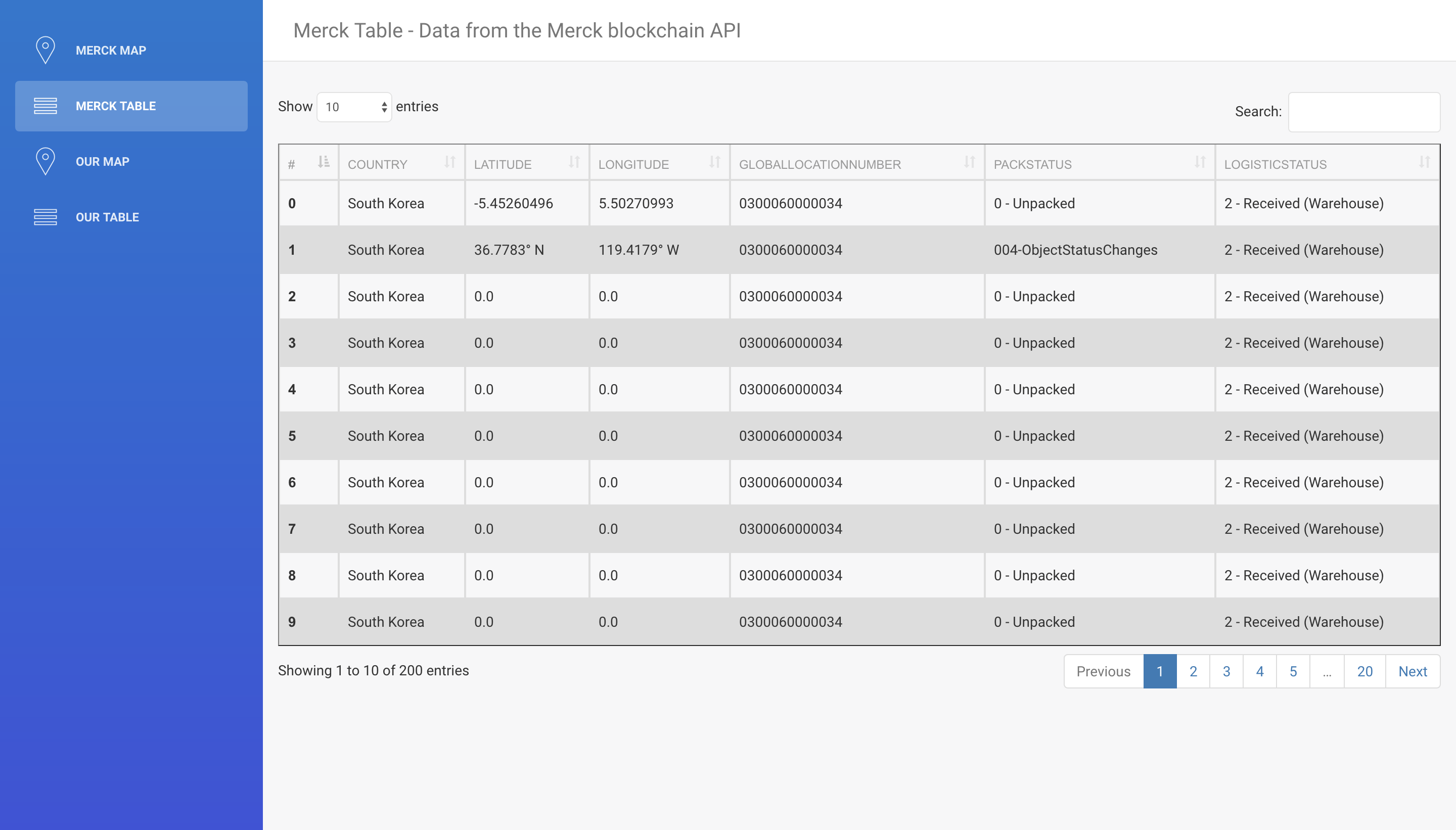Click the Our Table list icon
Screen dimensions: 1456x830
coord(45,217)
